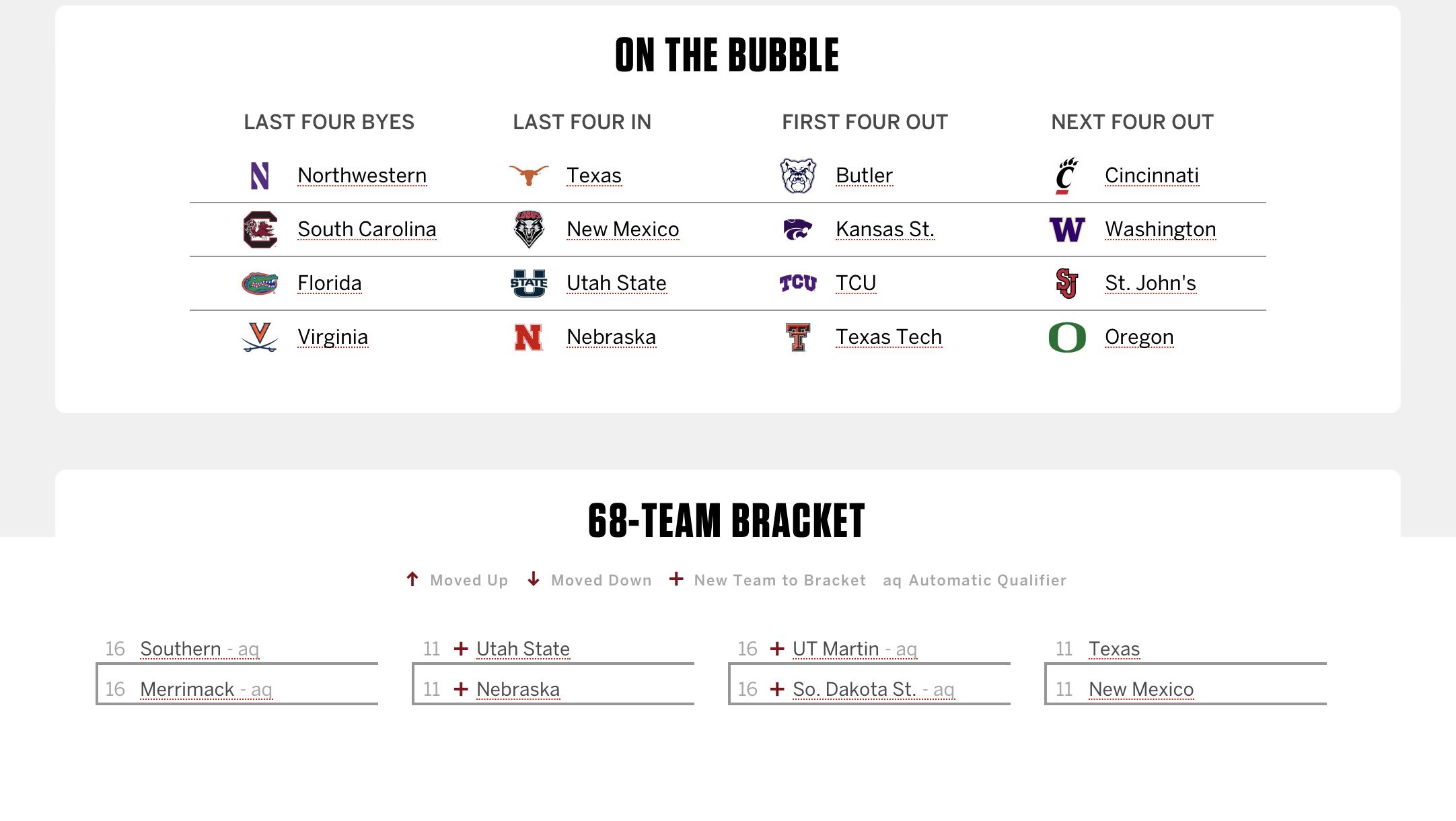Select Southern in the 16-seed matchup

click(x=180, y=649)
